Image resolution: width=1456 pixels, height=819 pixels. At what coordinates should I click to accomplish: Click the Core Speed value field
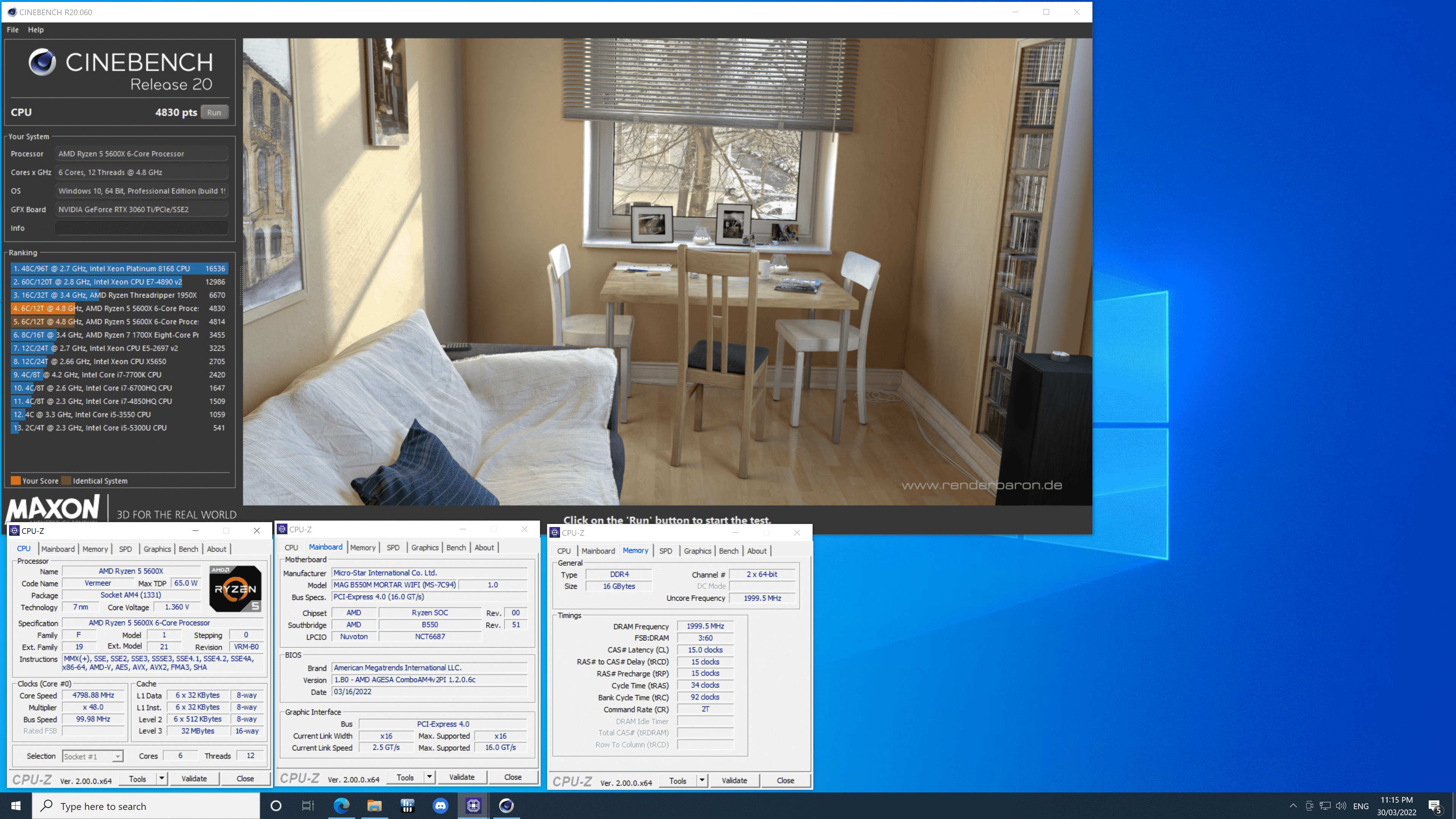click(x=93, y=695)
